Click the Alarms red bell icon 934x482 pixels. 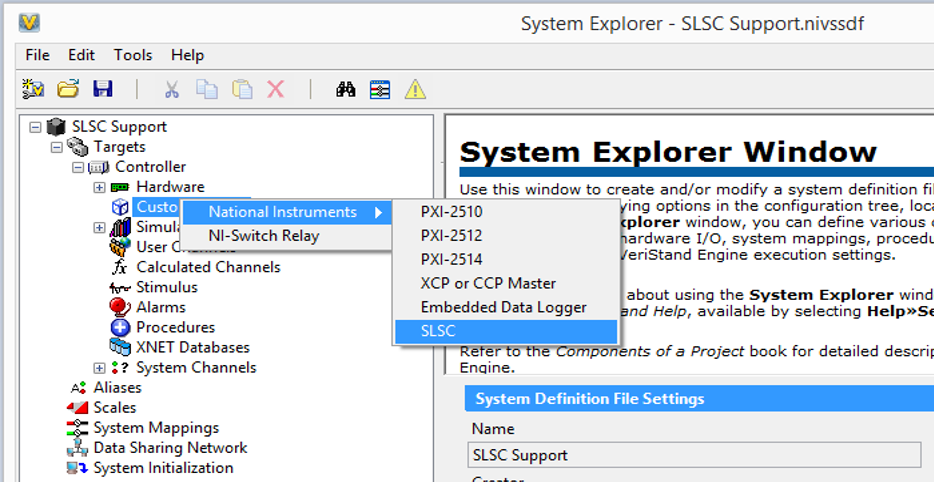(x=120, y=307)
